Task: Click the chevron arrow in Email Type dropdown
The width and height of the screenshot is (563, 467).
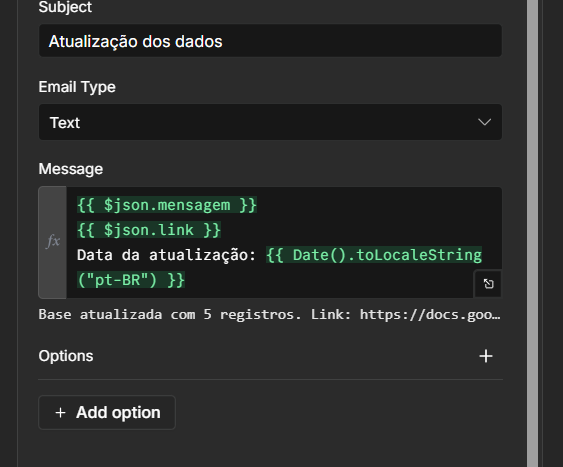Action: 484,122
